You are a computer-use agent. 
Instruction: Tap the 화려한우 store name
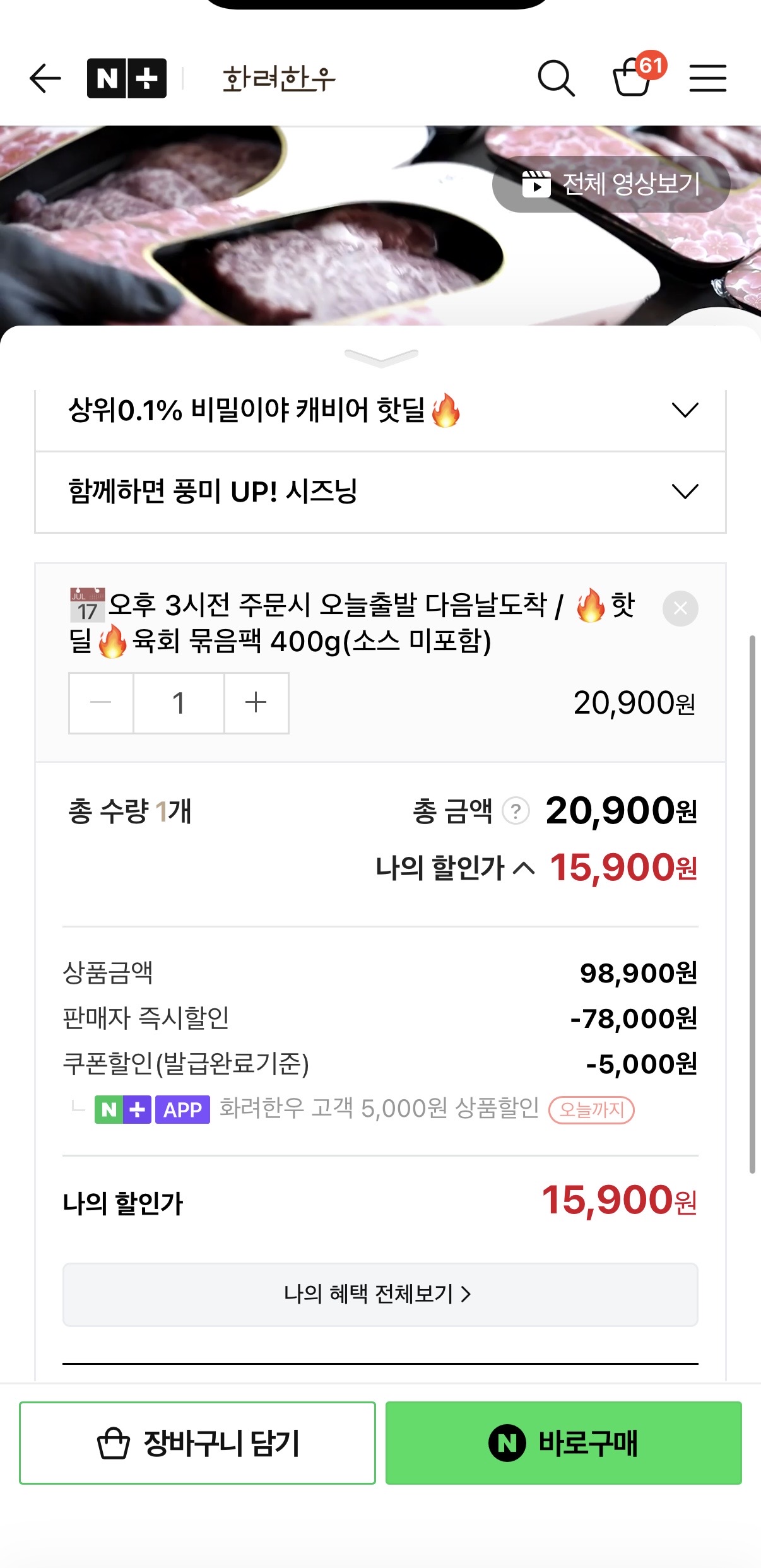coord(279,79)
